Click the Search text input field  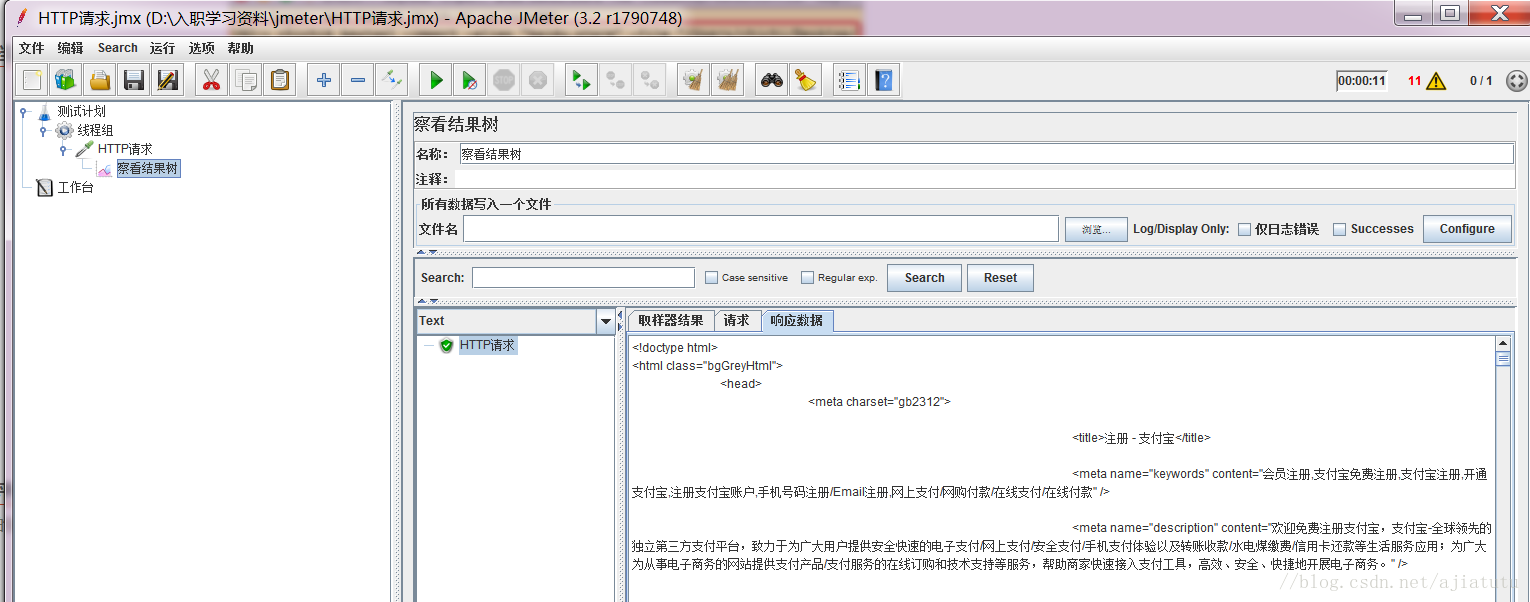coord(583,278)
